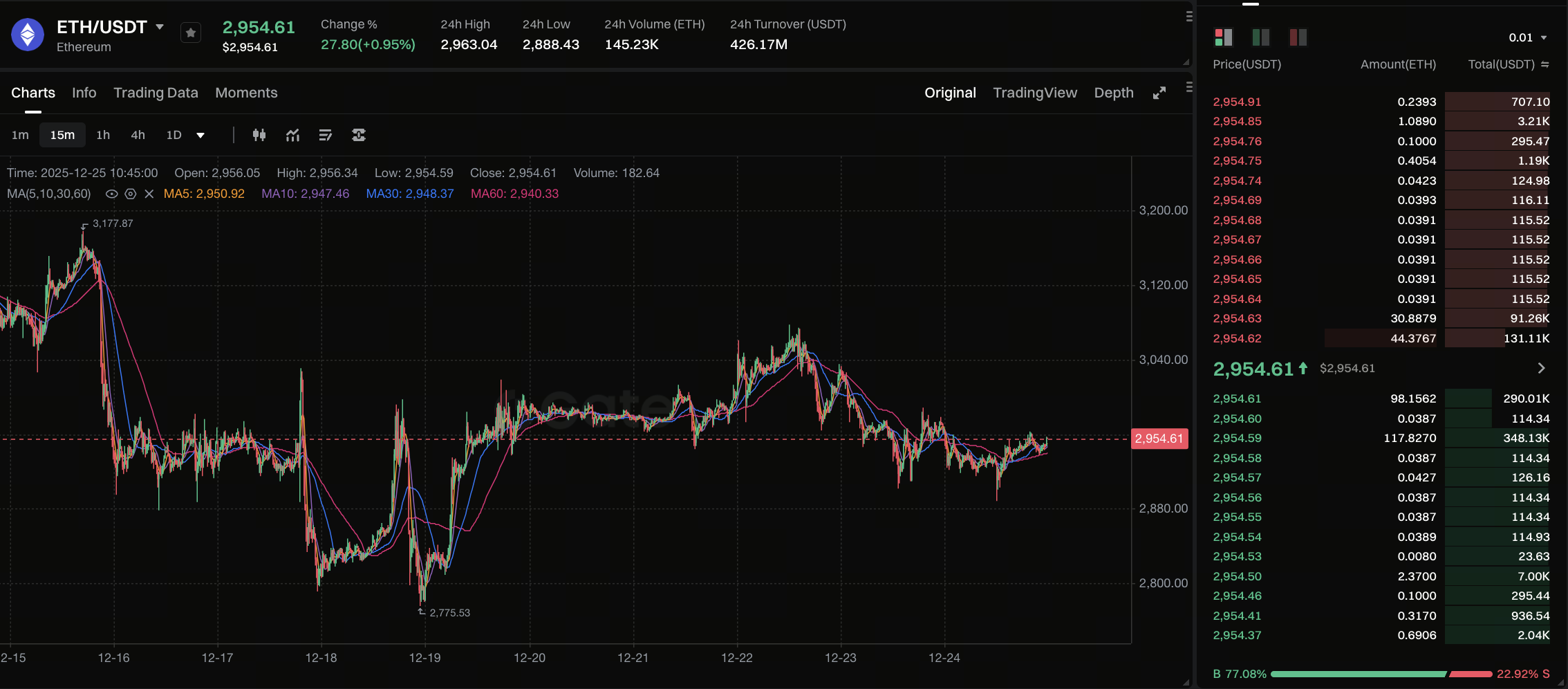1568x689 pixels.
Task: Expand chart to fullscreen
Action: [1159, 93]
